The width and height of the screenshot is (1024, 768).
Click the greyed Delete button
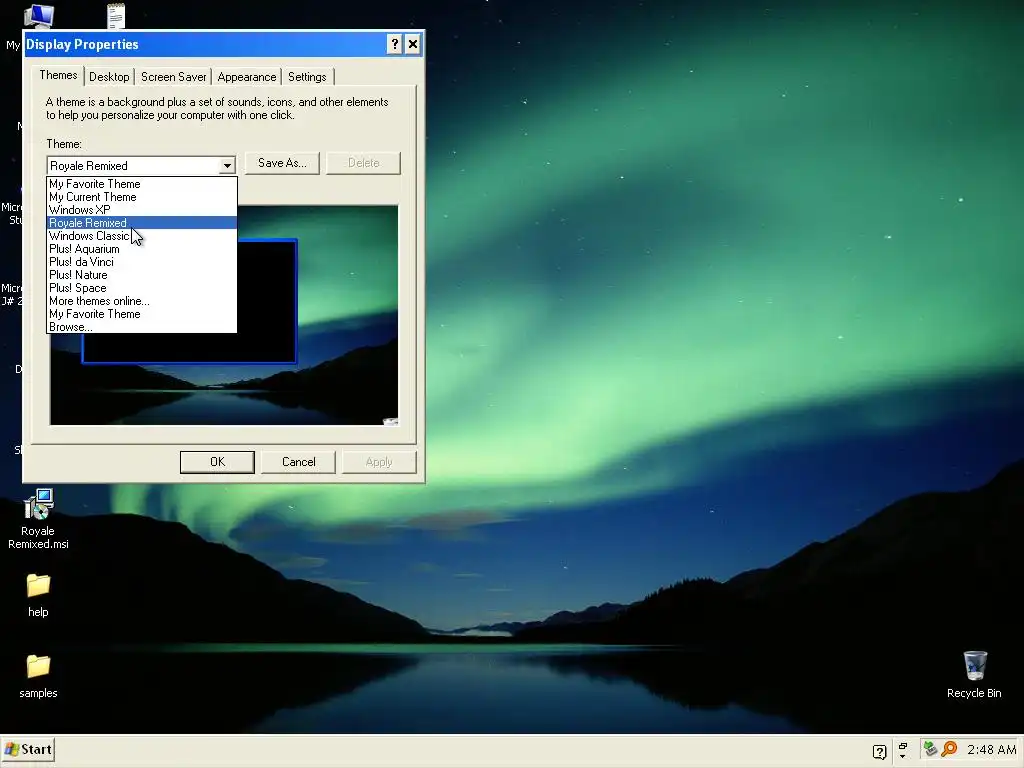coord(363,163)
